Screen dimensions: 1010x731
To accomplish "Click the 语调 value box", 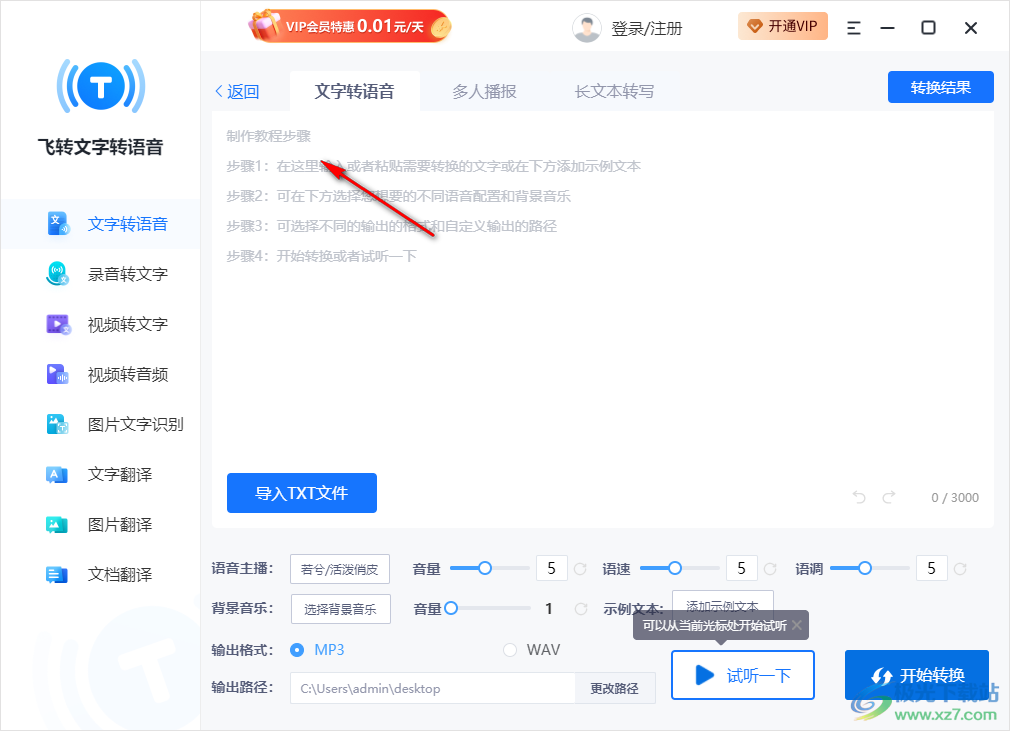I will point(931,568).
